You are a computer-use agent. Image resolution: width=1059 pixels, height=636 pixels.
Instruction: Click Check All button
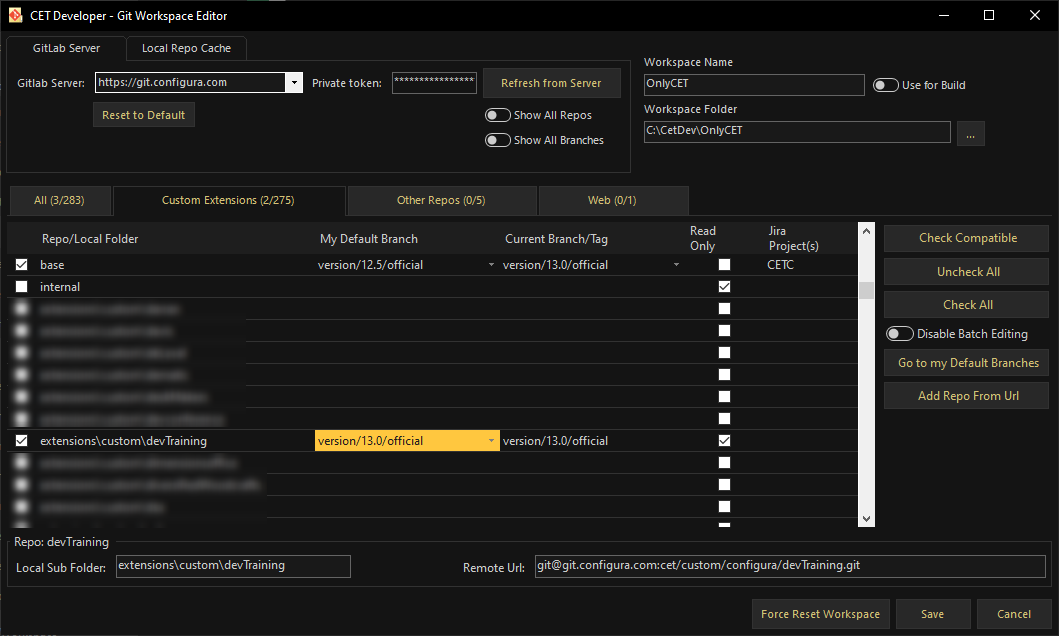(967, 305)
